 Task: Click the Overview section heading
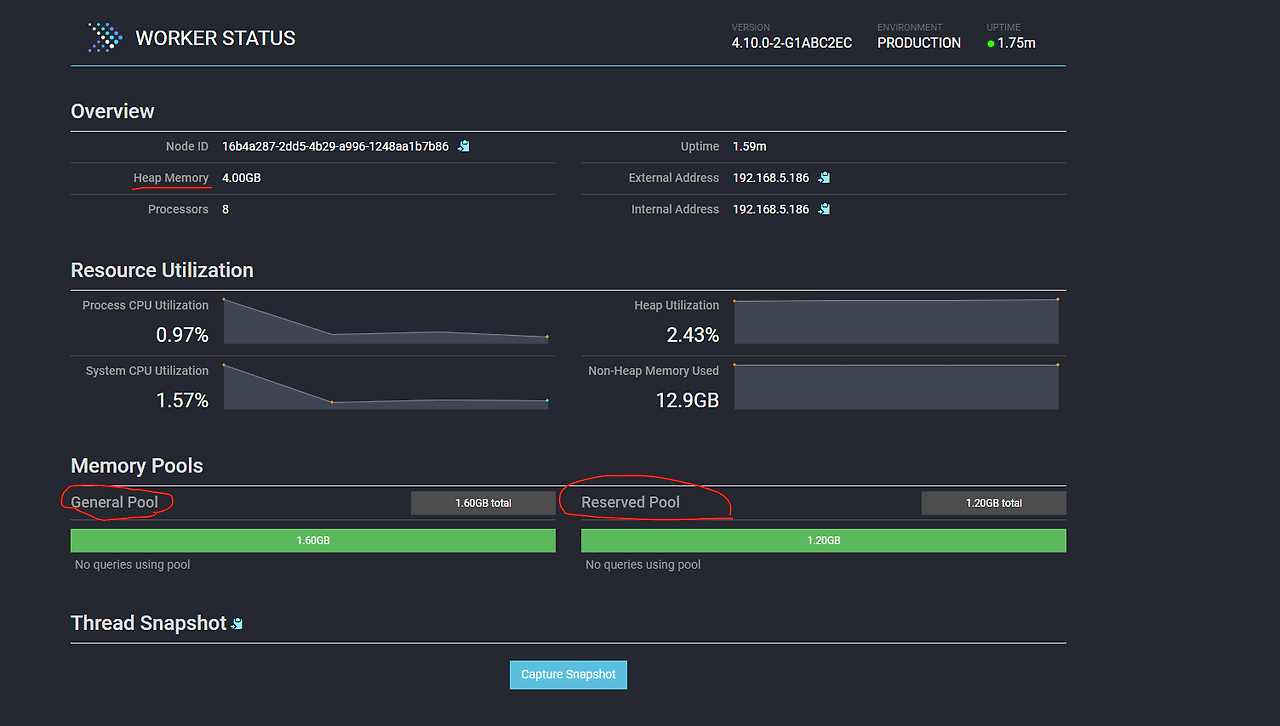click(112, 111)
